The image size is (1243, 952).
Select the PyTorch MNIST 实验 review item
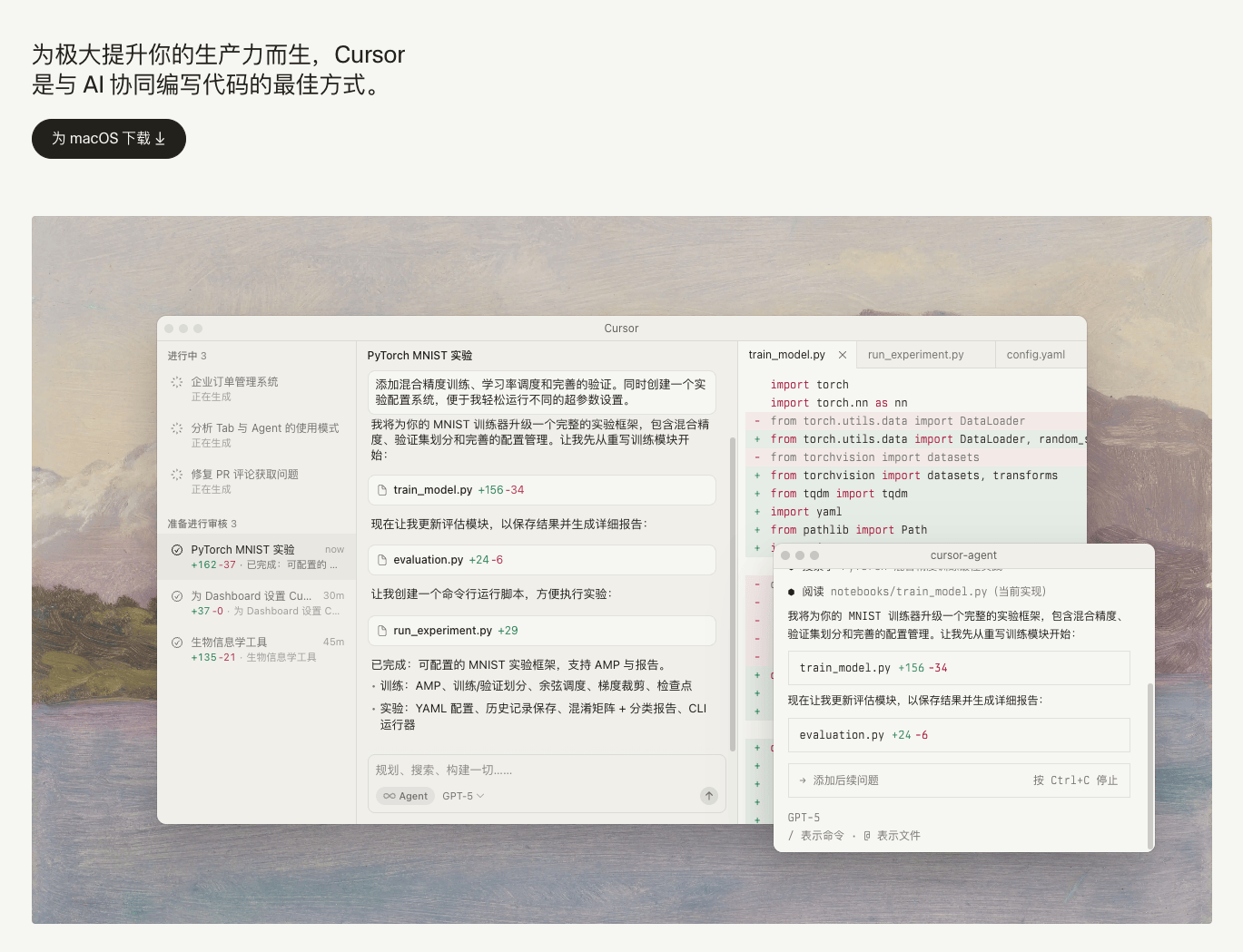coord(257,556)
